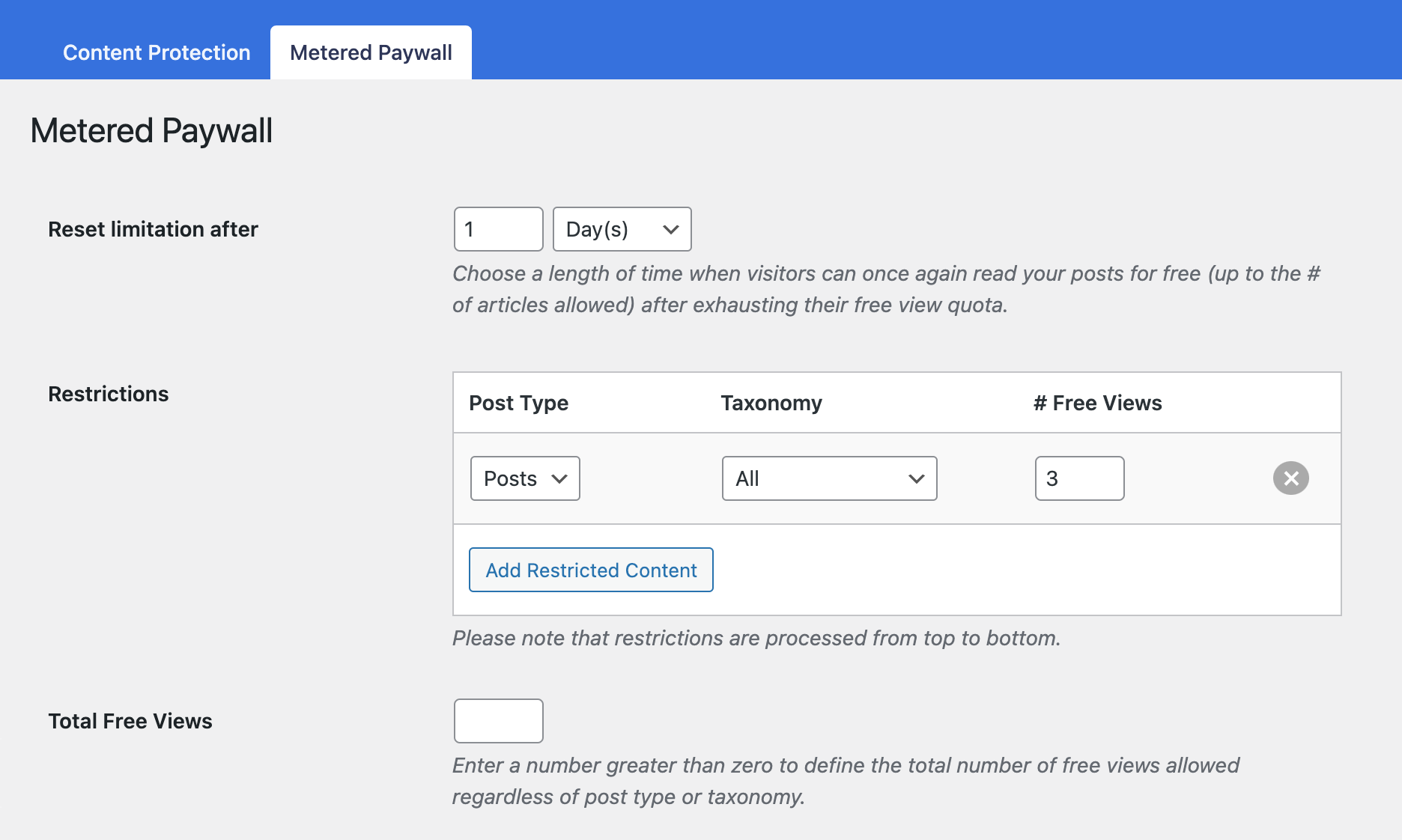The image size is (1402, 840).
Task: Click the Total Free Views label
Action: (x=130, y=721)
